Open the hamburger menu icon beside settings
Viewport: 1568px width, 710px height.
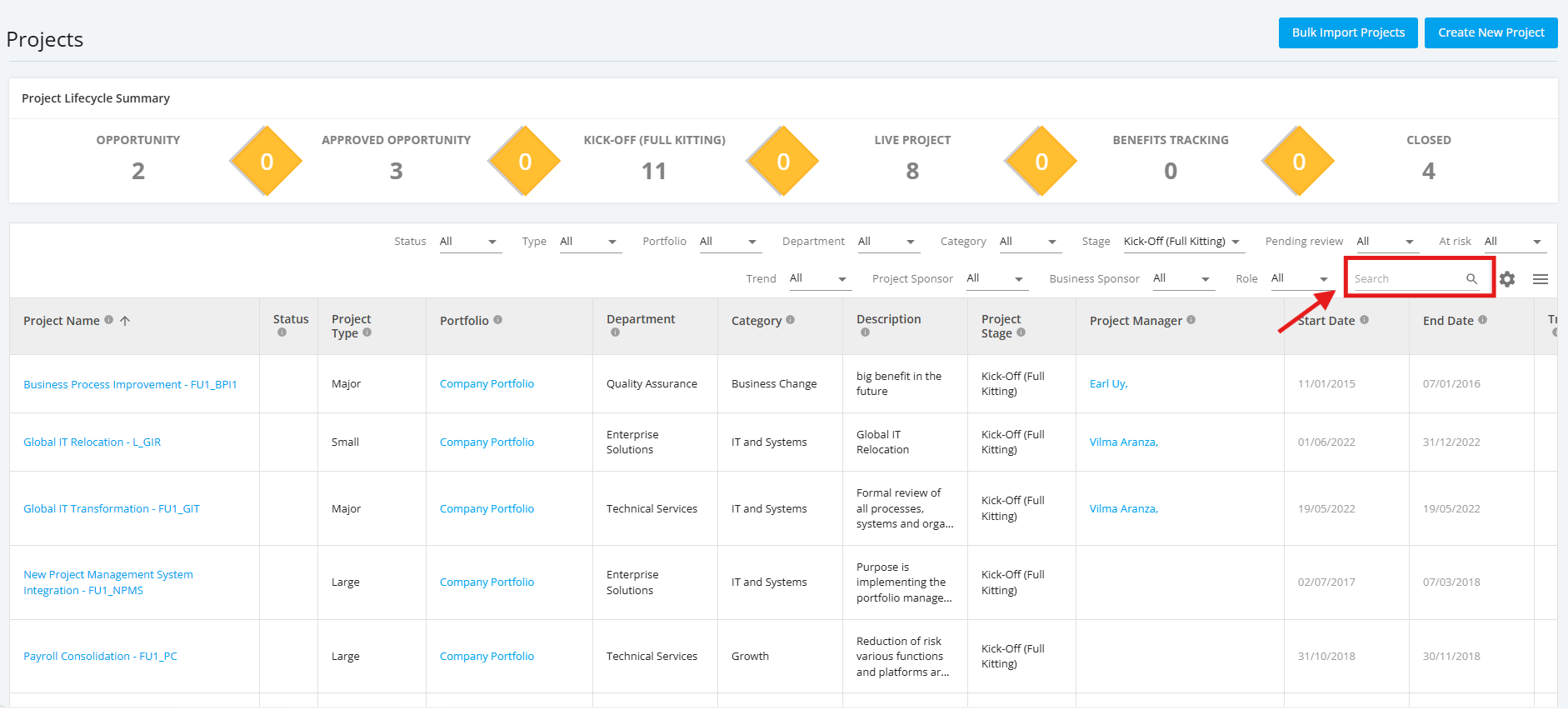click(1541, 279)
